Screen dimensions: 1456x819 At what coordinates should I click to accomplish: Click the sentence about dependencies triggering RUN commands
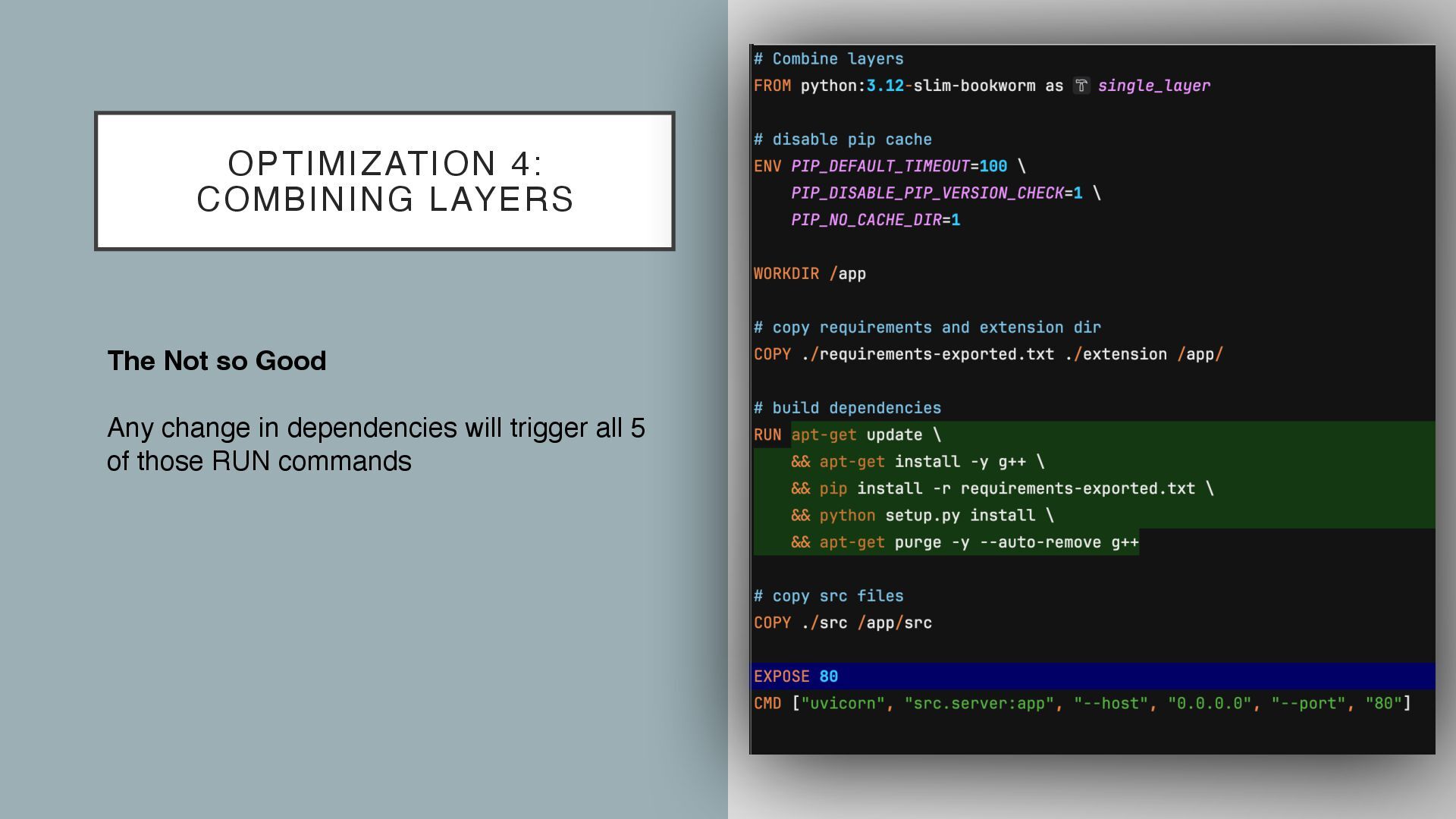pyautogui.click(x=376, y=444)
